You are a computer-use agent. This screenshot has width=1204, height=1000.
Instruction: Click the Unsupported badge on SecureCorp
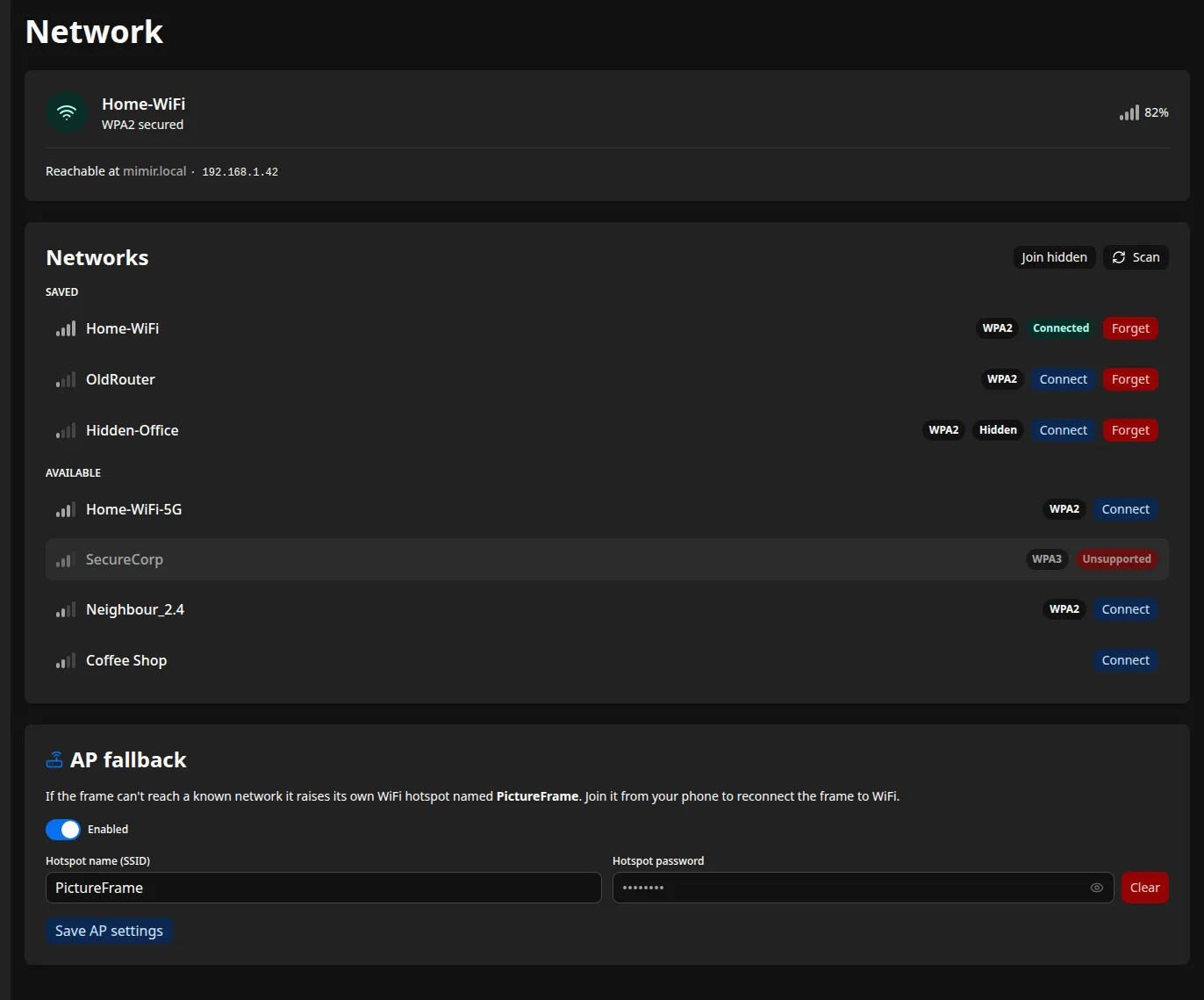[x=1116, y=559]
